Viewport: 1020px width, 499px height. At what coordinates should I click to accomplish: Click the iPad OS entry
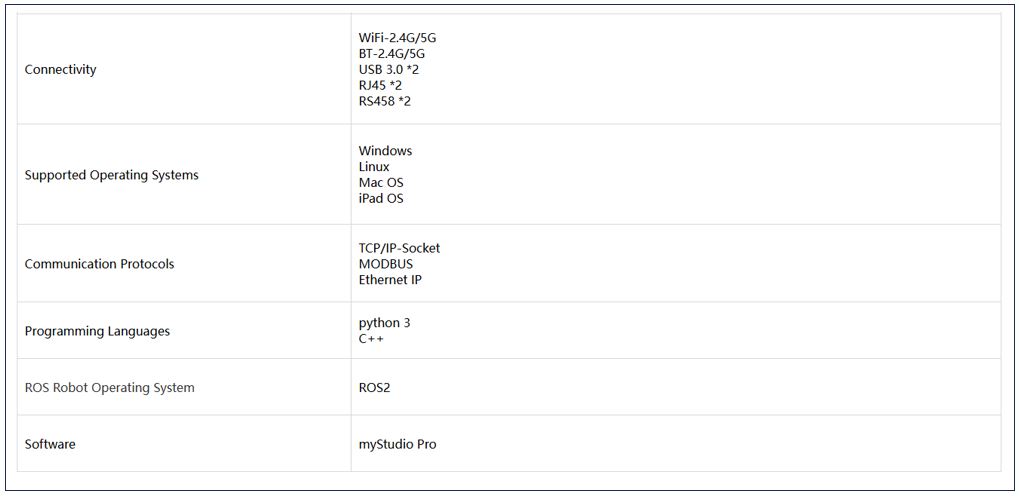(381, 199)
